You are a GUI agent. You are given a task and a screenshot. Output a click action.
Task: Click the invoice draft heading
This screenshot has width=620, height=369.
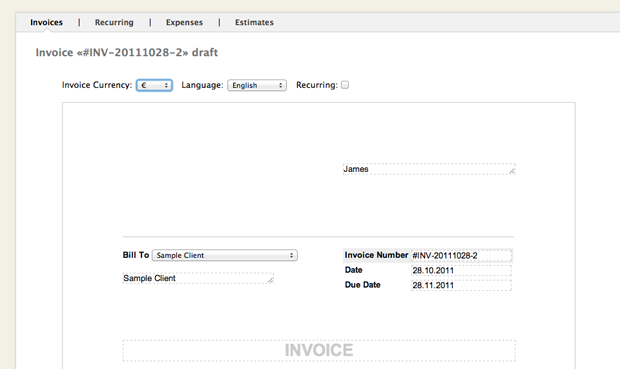tap(127, 53)
